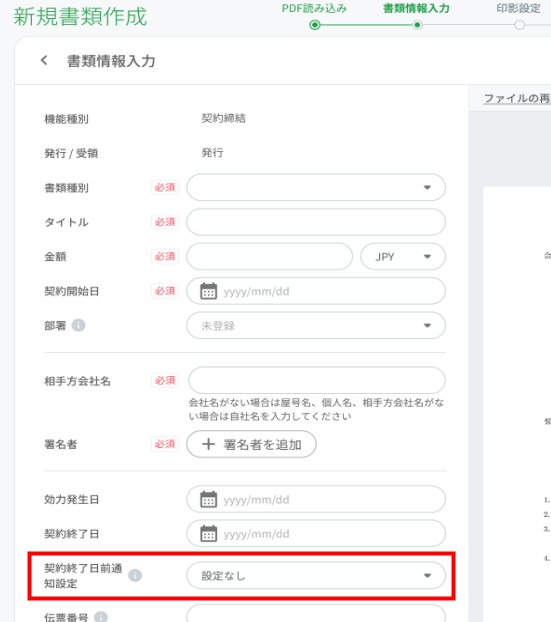551x622 pixels.
Task: Select the PDF読み込み step
Action: 314,8
